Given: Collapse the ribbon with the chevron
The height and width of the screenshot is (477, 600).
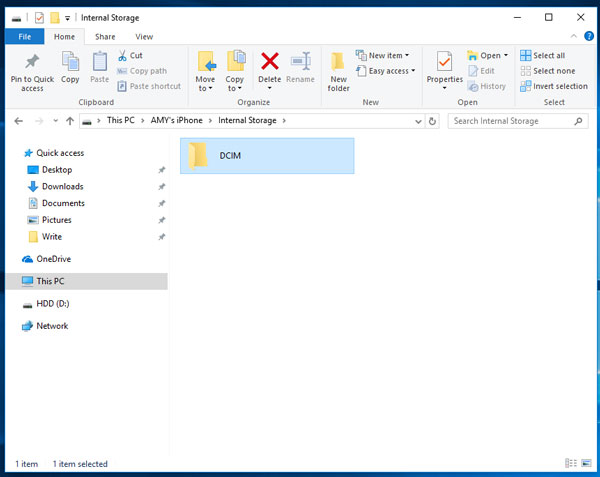Looking at the screenshot, I should [x=574, y=36].
